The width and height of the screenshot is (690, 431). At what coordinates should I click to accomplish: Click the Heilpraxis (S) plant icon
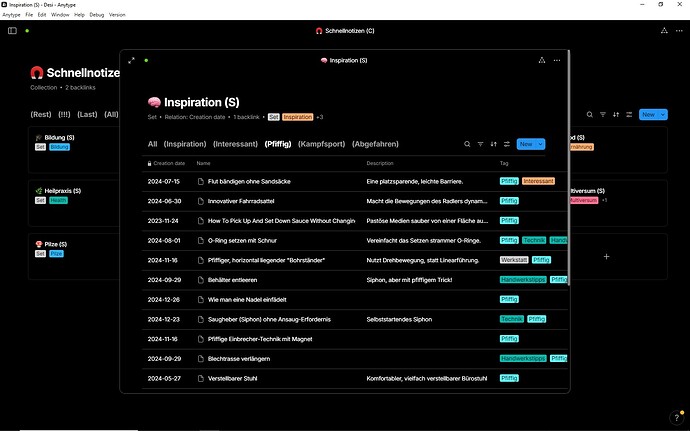tap(39, 191)
